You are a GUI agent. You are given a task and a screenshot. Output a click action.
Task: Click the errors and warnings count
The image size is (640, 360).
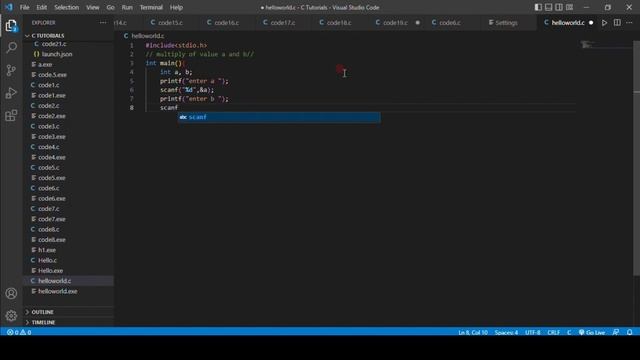[x=19, y=332]
